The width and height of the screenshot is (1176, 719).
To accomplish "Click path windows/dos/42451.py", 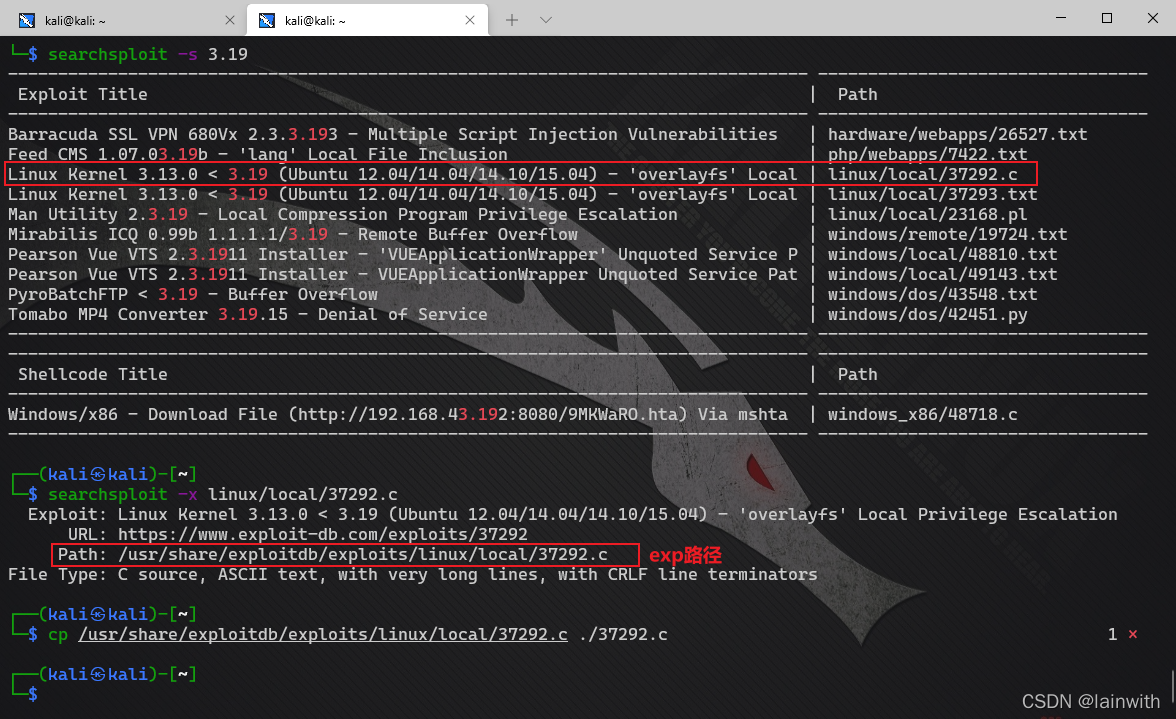I will pyautogui.click(x=927, y=314).
